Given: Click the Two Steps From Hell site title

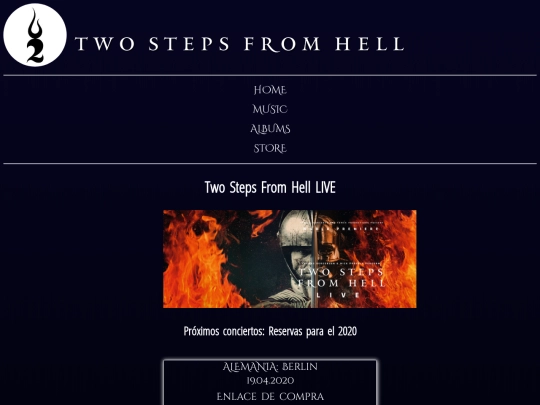Looking at the screenshot, I should tap(240, 44).
